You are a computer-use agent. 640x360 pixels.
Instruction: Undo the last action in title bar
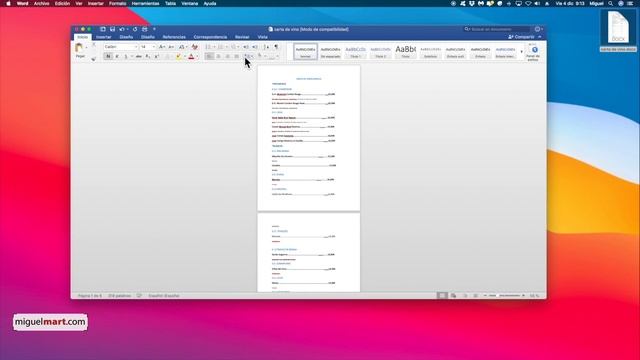(x=122, y=29)
